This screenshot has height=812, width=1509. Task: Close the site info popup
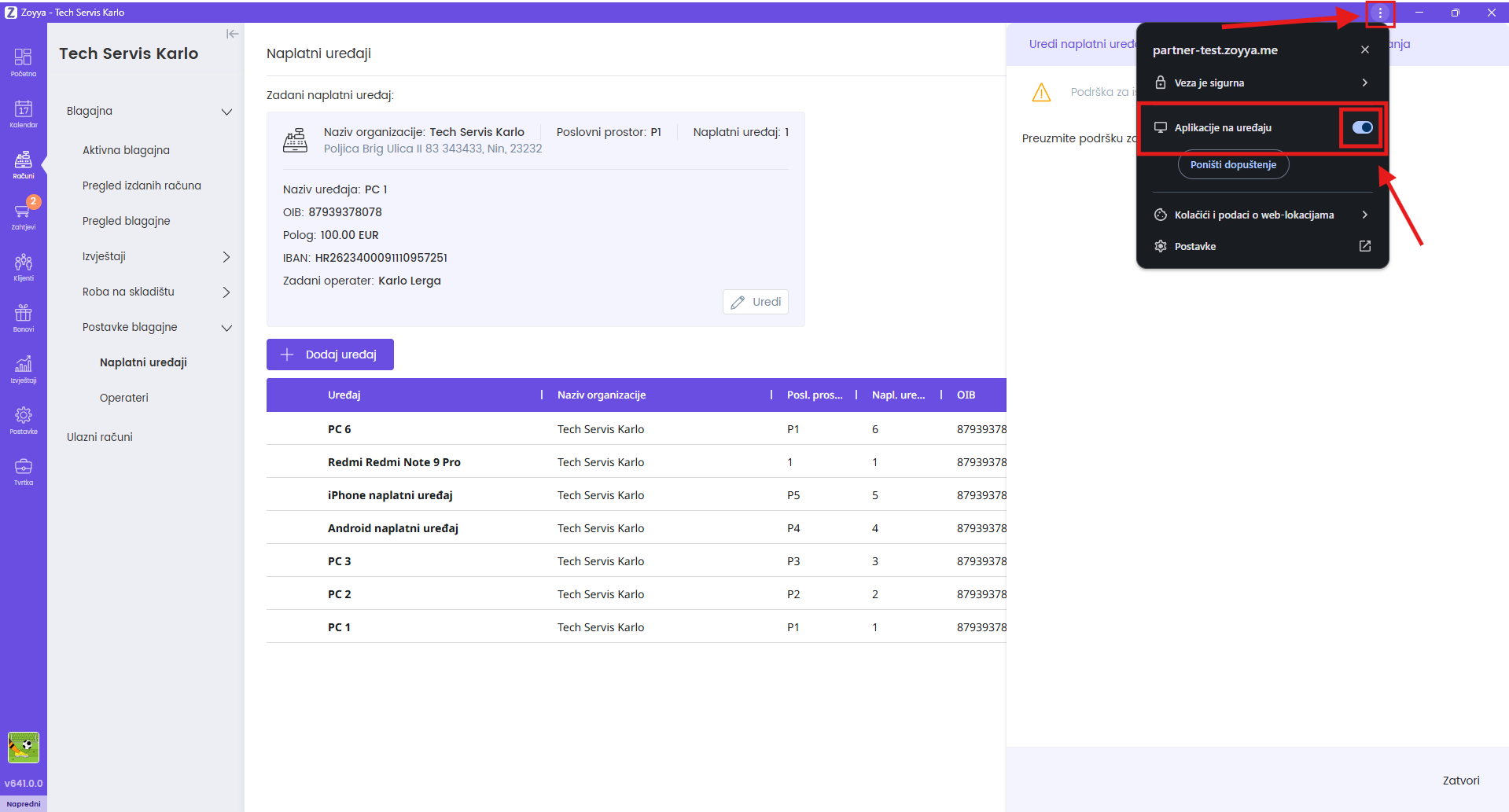pyautogui.click(x=1365, y=50)
